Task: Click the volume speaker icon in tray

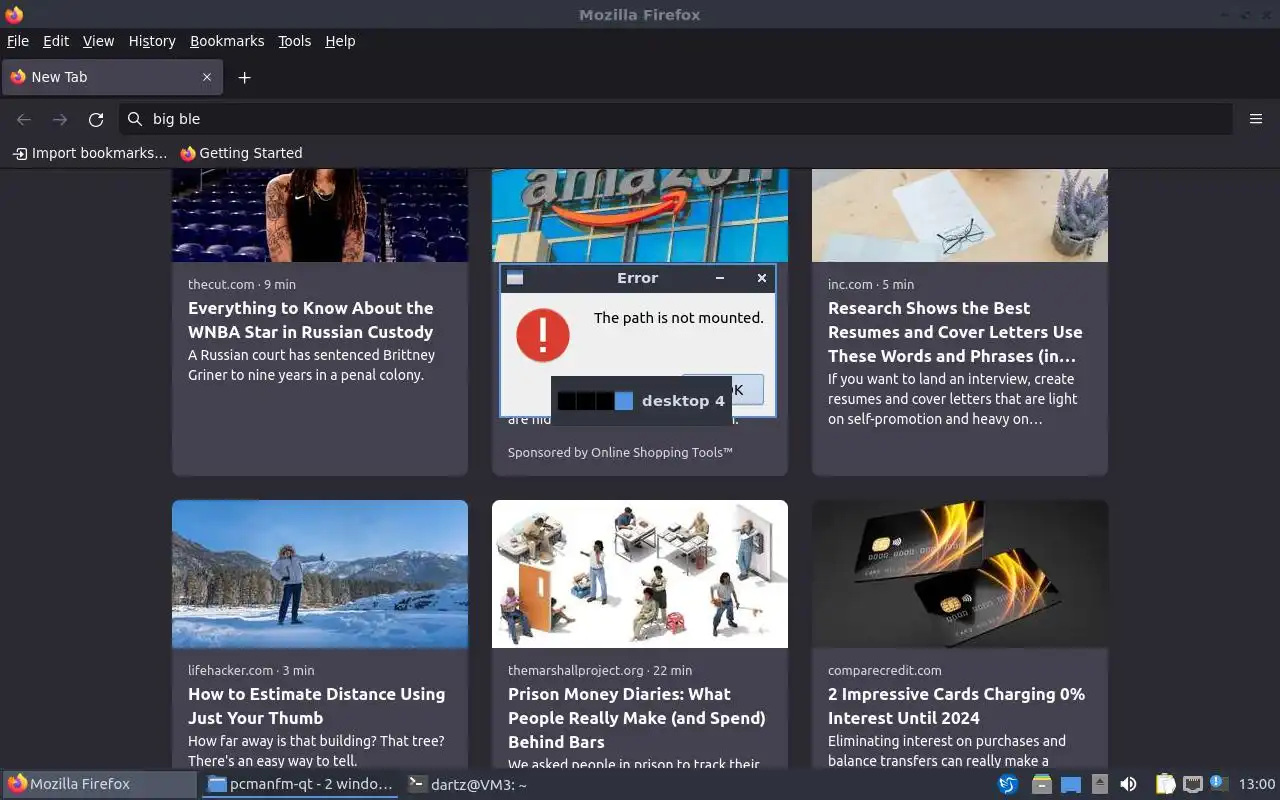Action: 1128,784
